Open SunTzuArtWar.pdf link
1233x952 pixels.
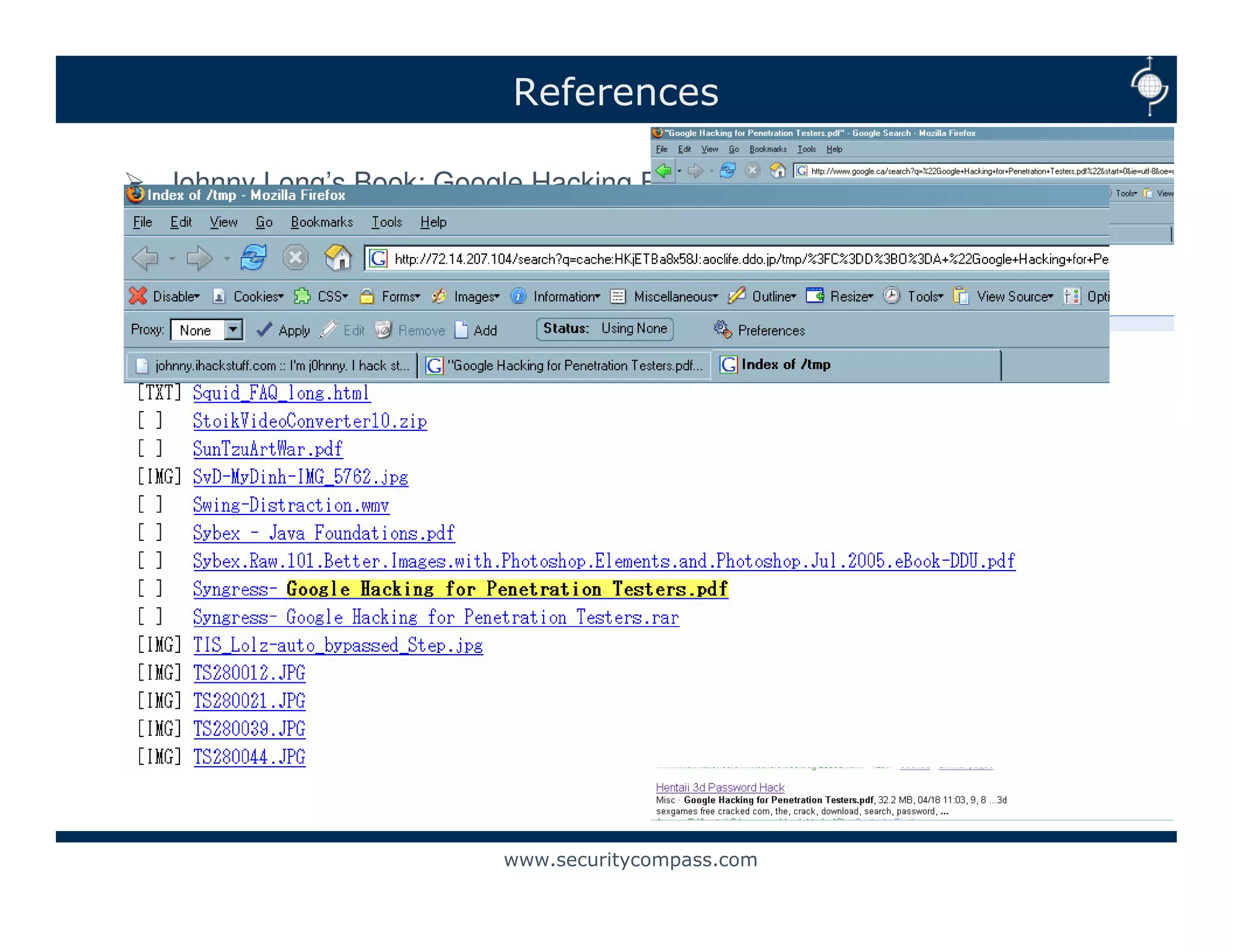pyautogui.click(x=268, y=449)
